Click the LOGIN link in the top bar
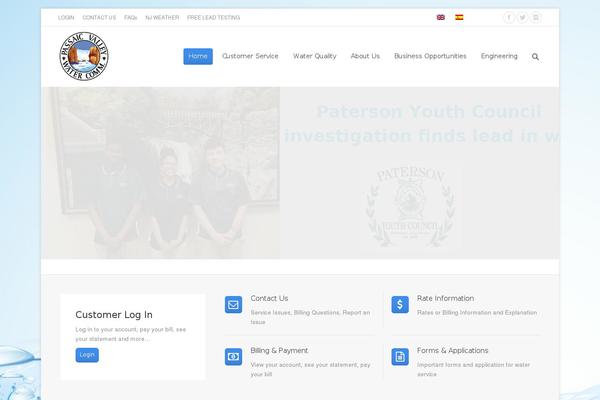The image size is (600, 400). [x=66, y=18]
